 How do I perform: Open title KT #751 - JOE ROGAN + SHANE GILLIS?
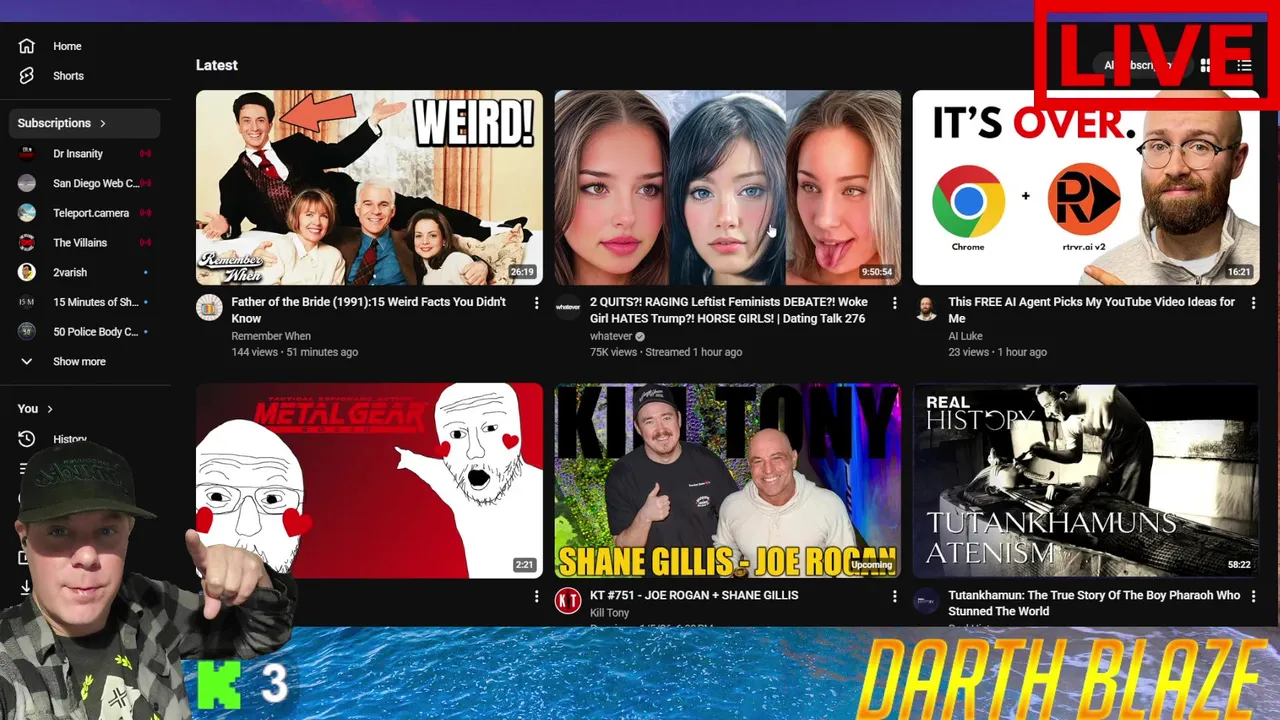click(694, 595)
